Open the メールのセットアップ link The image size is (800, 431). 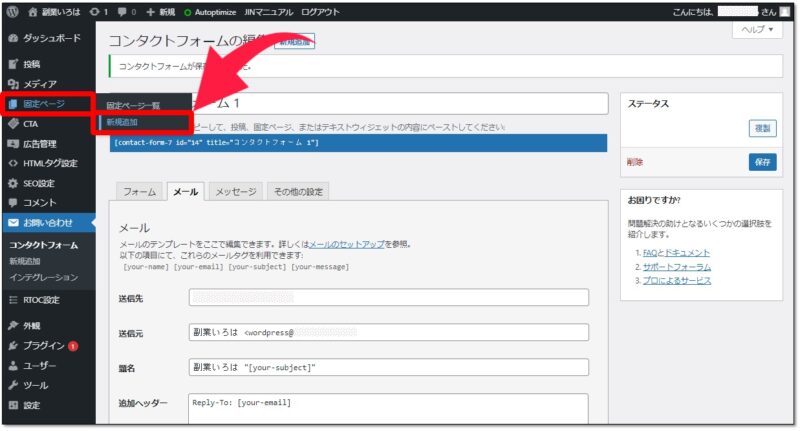pyautogui.click(x=347, y=244)
